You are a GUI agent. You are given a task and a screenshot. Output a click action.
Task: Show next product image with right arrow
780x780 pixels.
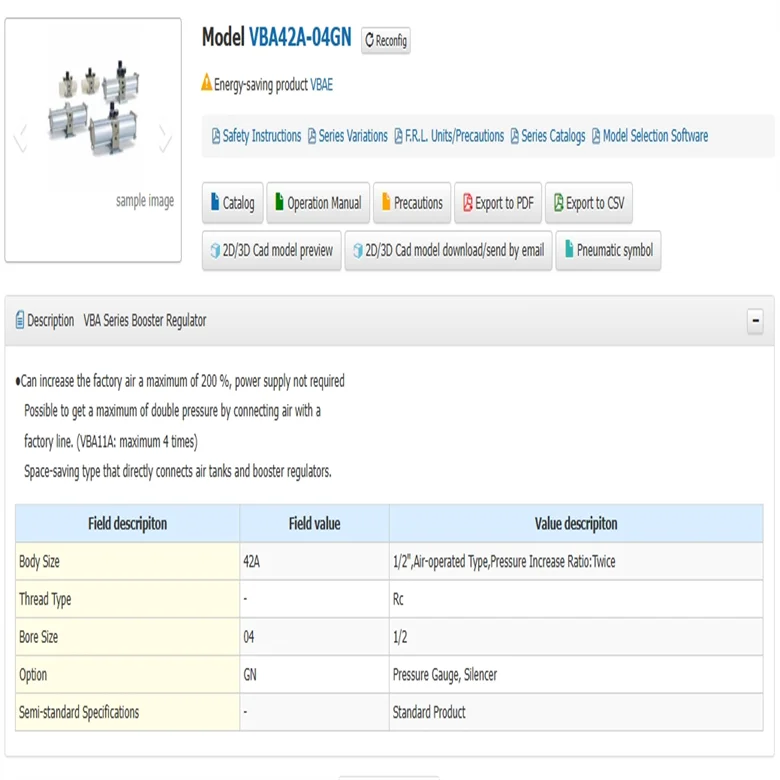165,141
